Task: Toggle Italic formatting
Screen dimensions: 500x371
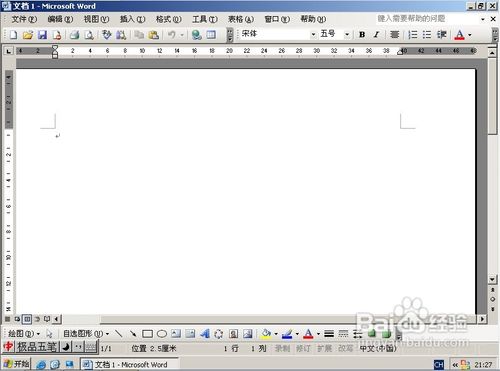Action: 376,35
